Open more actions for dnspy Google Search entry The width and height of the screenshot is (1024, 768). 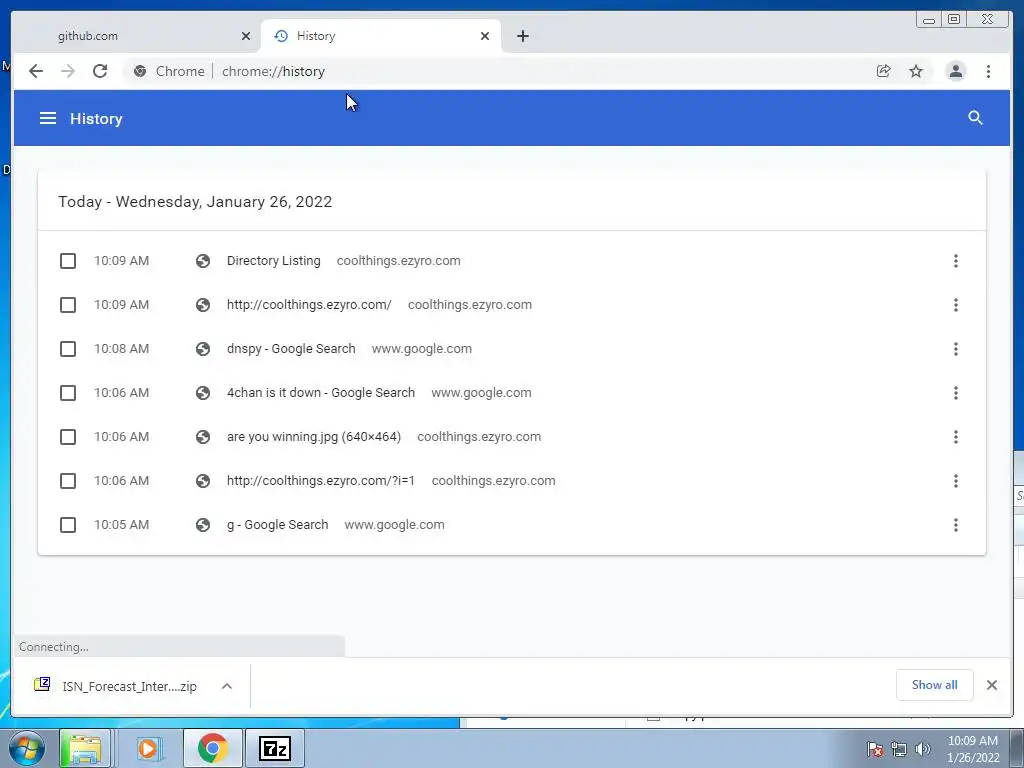point(955,349)
